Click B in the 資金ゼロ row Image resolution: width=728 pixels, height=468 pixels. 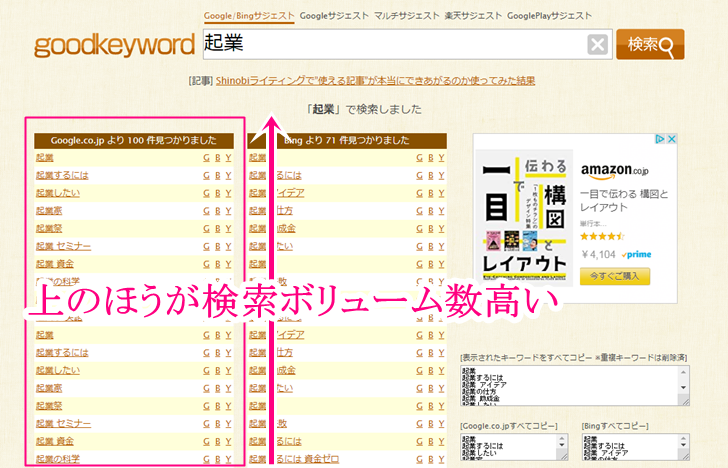[x=430, y=459]
